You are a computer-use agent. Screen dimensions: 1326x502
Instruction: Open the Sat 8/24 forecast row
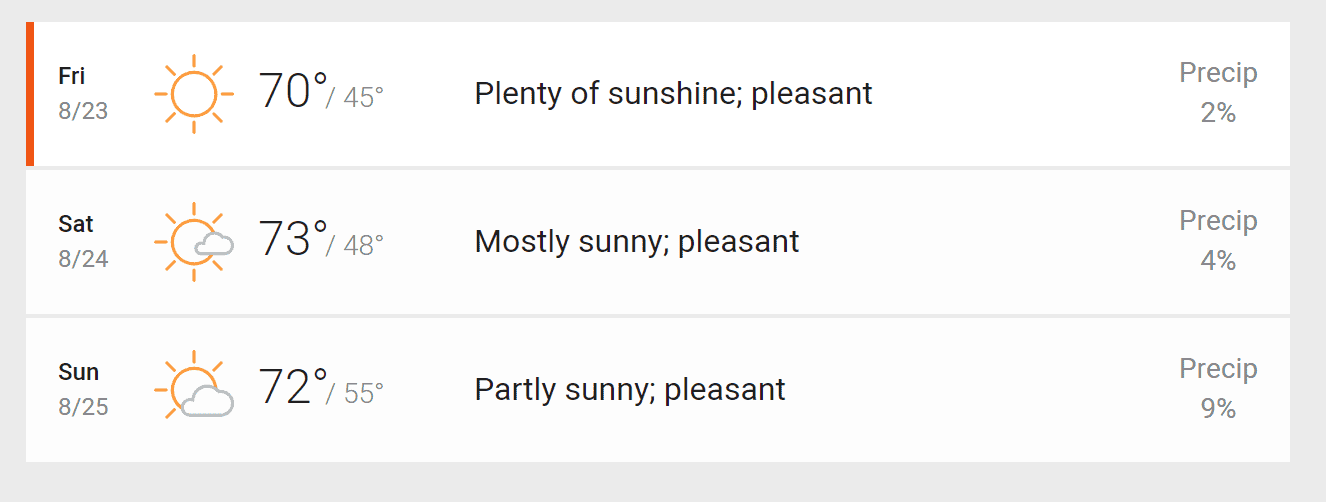coord(658,242)
